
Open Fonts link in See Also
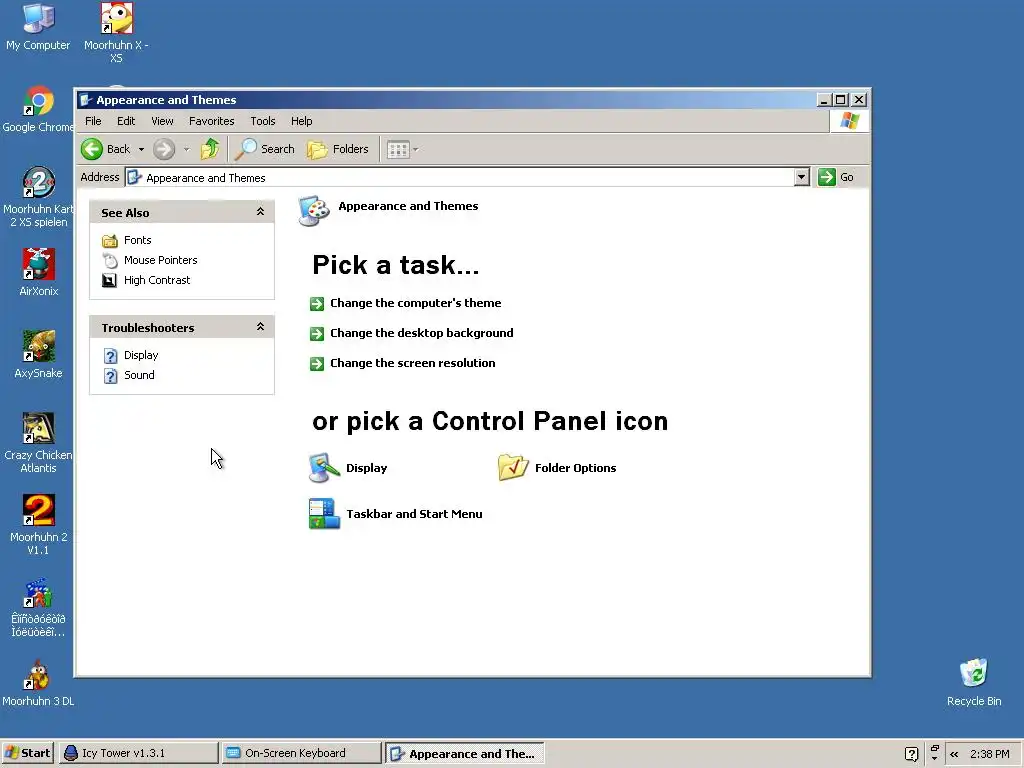[138, 240]
